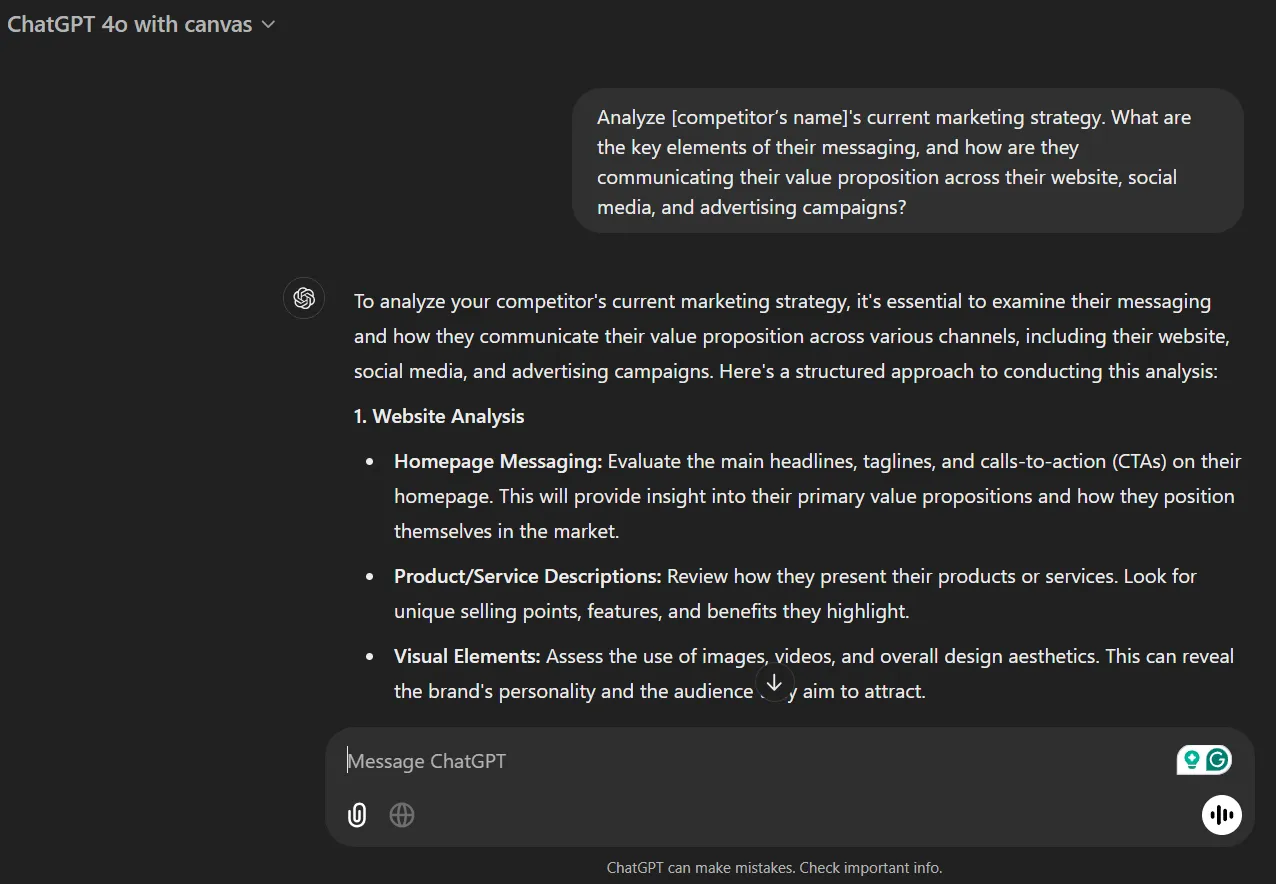Click the ChatGPT logo avatar beside the response
The image size is (1276, 884).
(304, 298)
